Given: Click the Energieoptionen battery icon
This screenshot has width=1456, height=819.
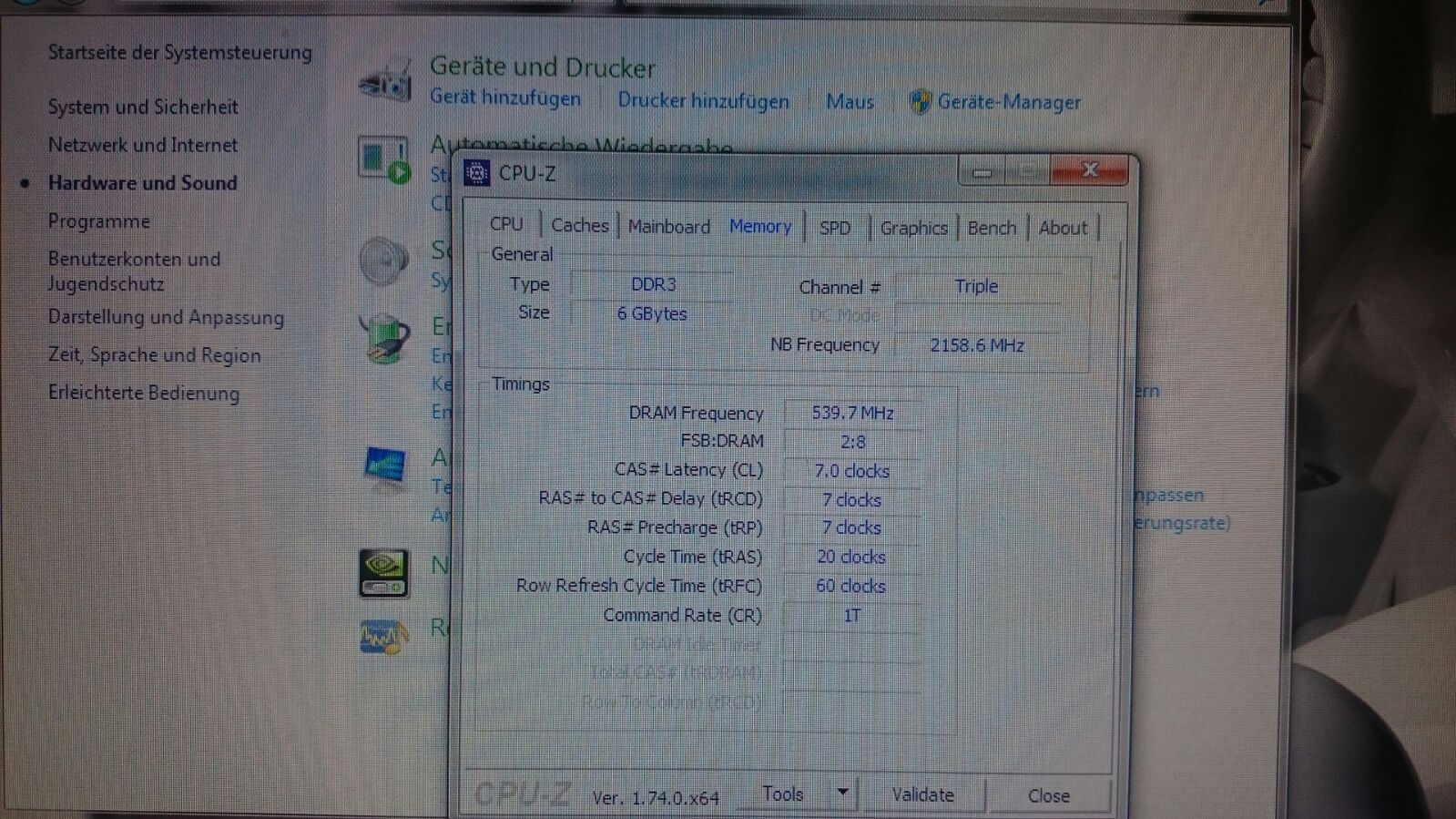Looking at the screenshot, I should (x=383, y=338).
